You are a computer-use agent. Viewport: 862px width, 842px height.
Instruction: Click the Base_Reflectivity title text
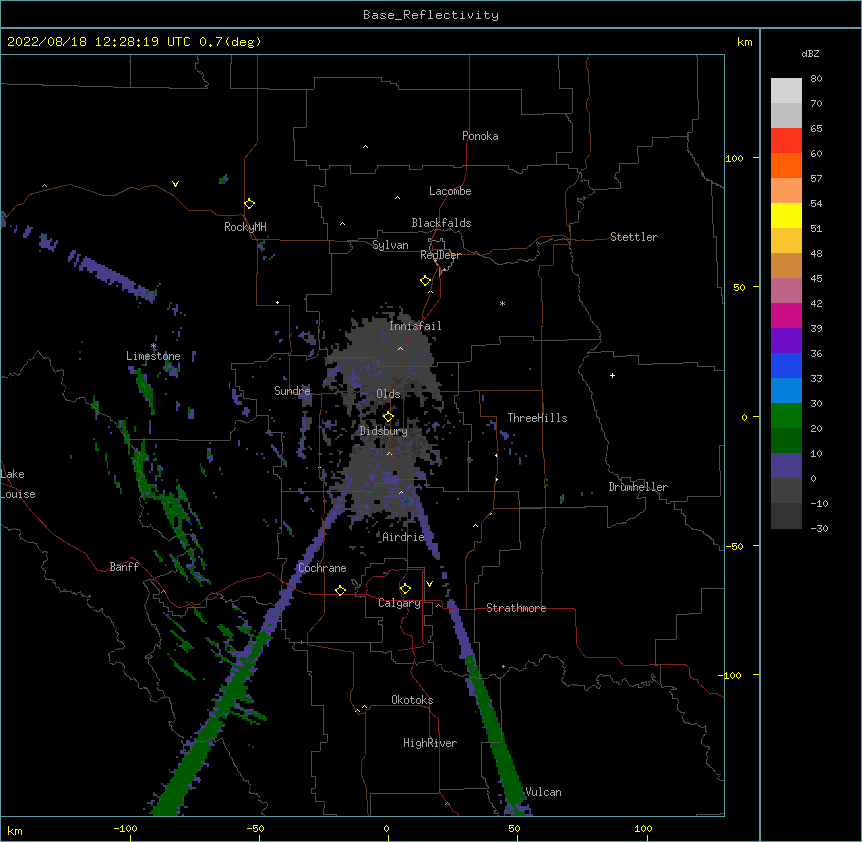coord(431,15)
